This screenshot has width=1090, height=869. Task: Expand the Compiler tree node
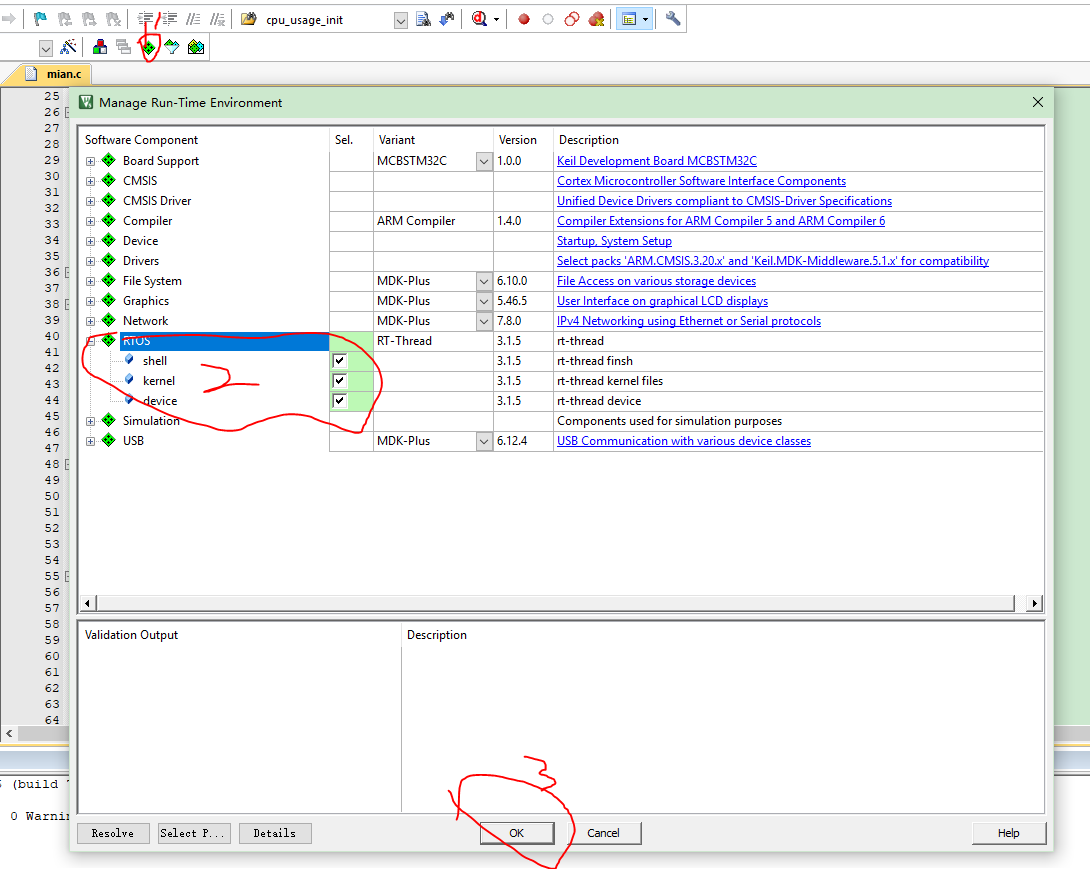click(x=90, y=222)
